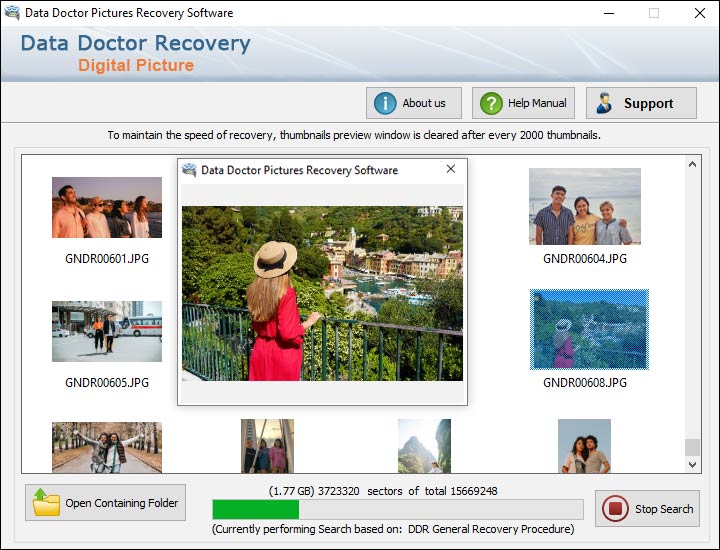Select thumbnail of three people at beach GNDR00604
720x550 pixels.
pos(585,206)
